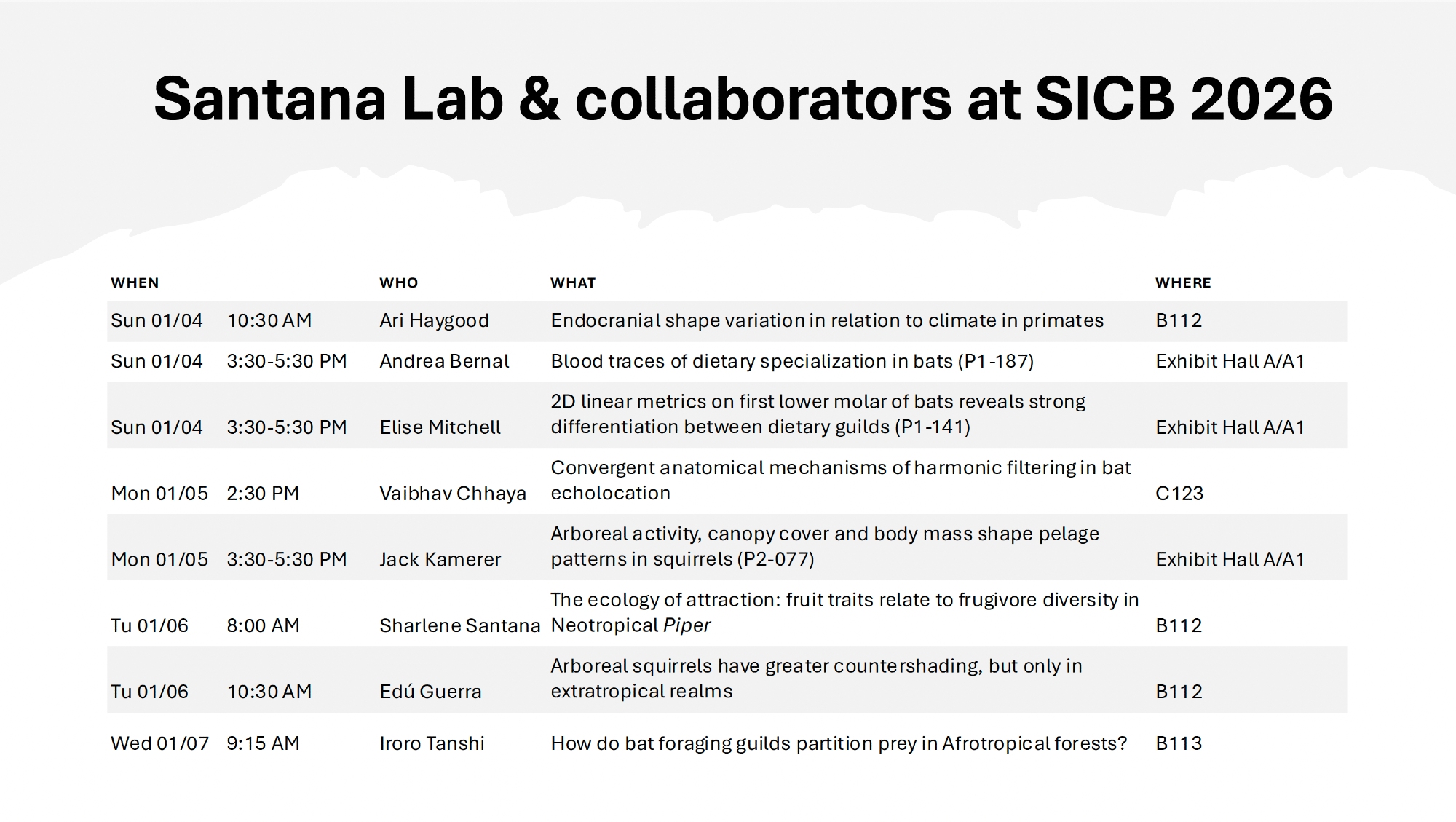
Task: Click the Endocranial shape variation talk title
Action: (827, 320)
